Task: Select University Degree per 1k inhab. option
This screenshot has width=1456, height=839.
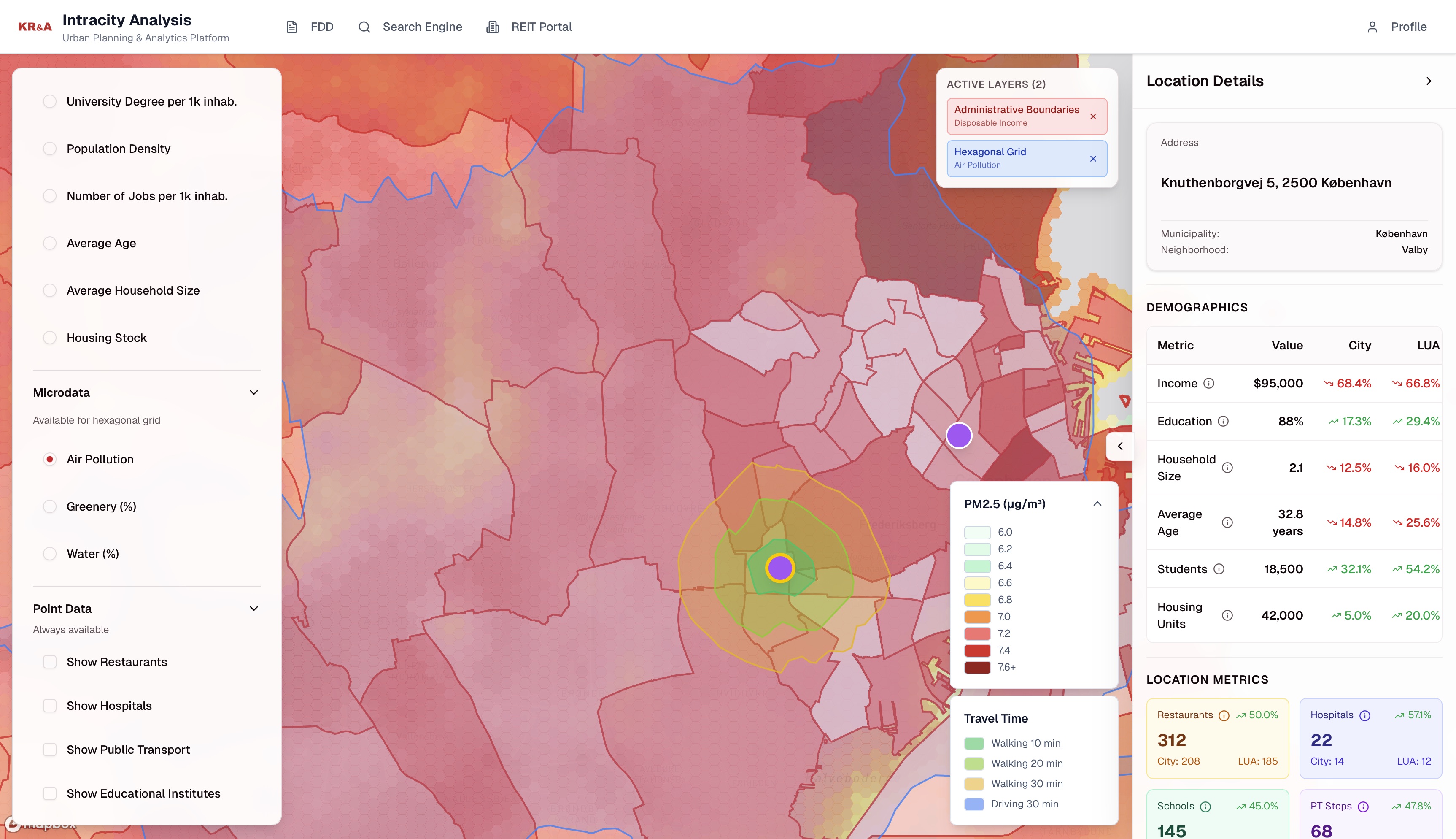Action: [50, 101]
